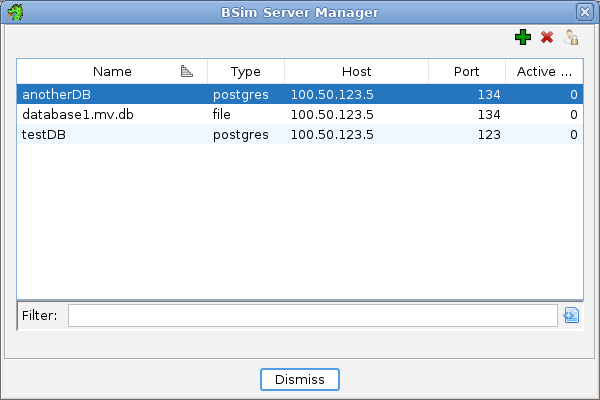600x400 pixels.
Task: Click the change user password icon
Action: (x=571, y=37)
